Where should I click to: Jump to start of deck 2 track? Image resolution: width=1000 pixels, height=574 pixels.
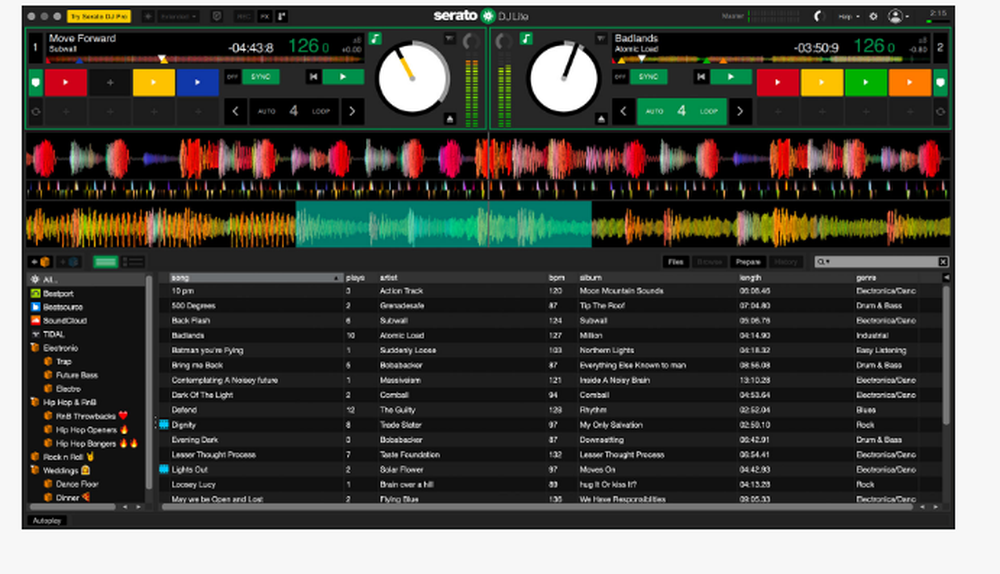point(701,77)
